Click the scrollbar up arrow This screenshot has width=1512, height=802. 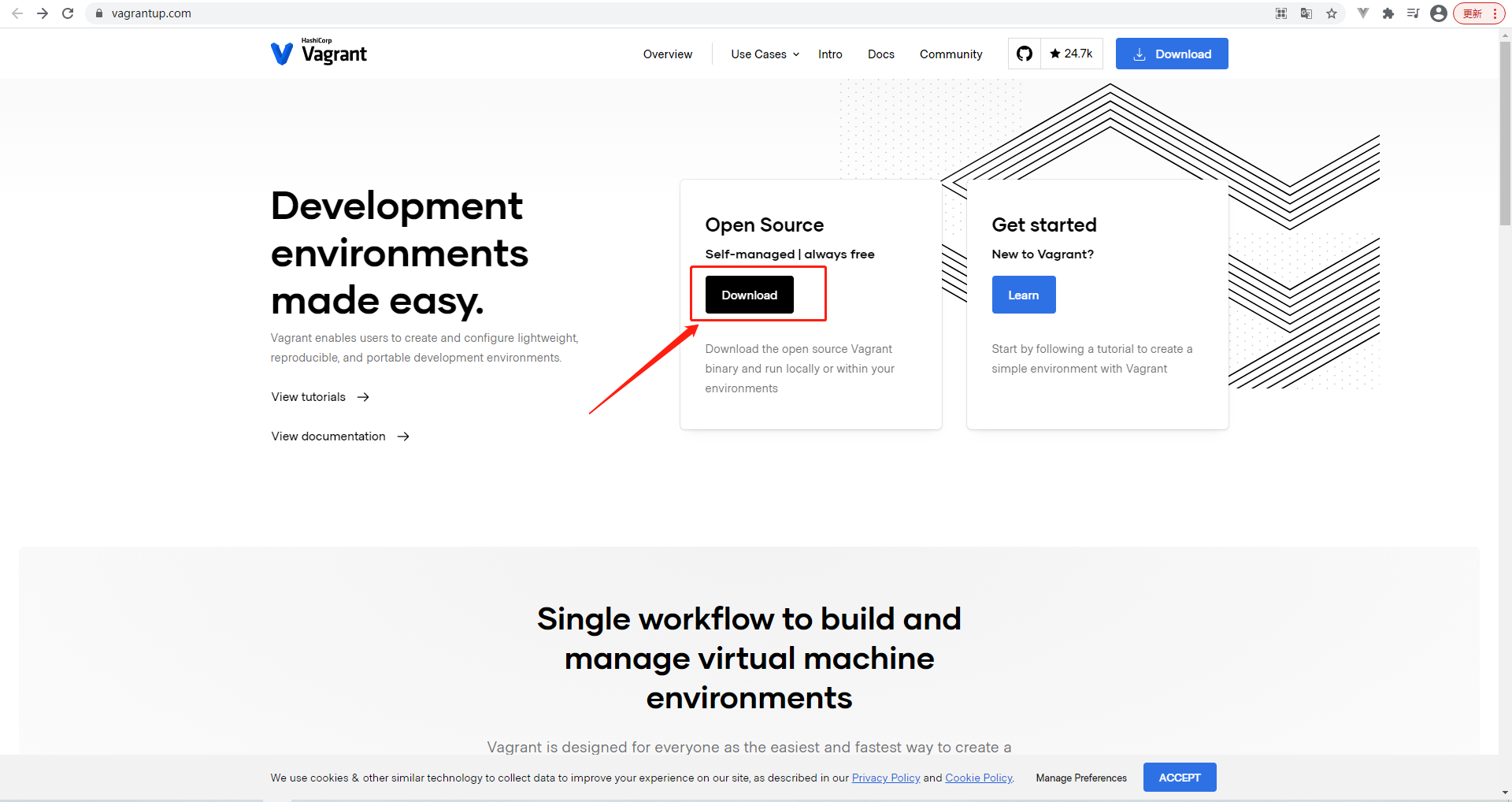1505,35
